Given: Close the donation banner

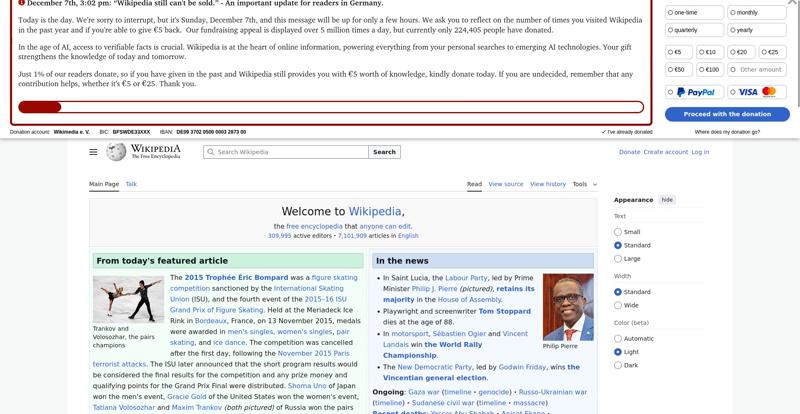Looking at the screenshot, I should coord(793,3).
